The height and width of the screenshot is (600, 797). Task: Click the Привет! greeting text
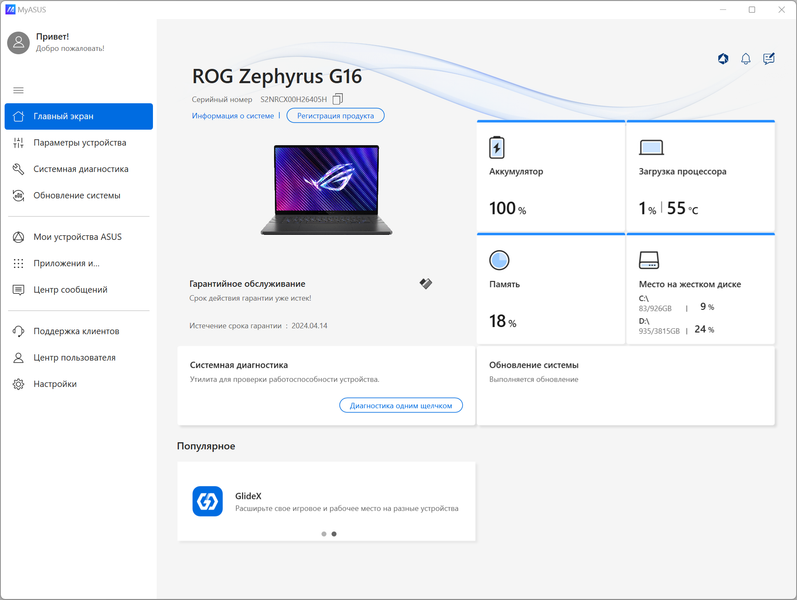(52, 37)
